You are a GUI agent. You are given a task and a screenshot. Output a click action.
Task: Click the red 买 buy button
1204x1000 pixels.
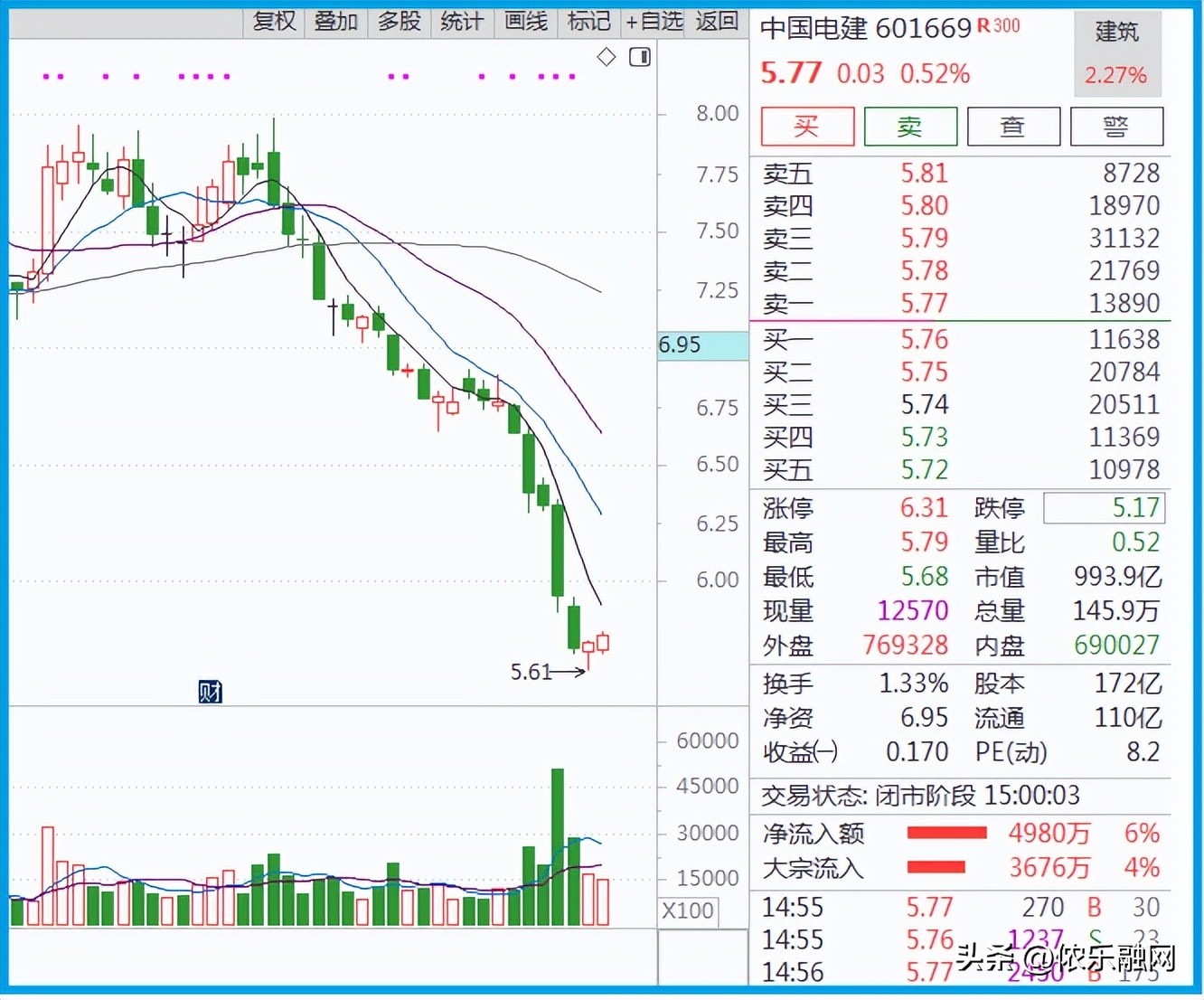tap(807, 126)
